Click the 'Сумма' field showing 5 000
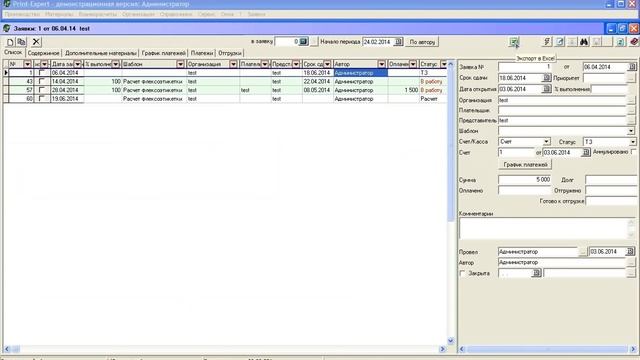640x360 pixels. click(524, 180)
